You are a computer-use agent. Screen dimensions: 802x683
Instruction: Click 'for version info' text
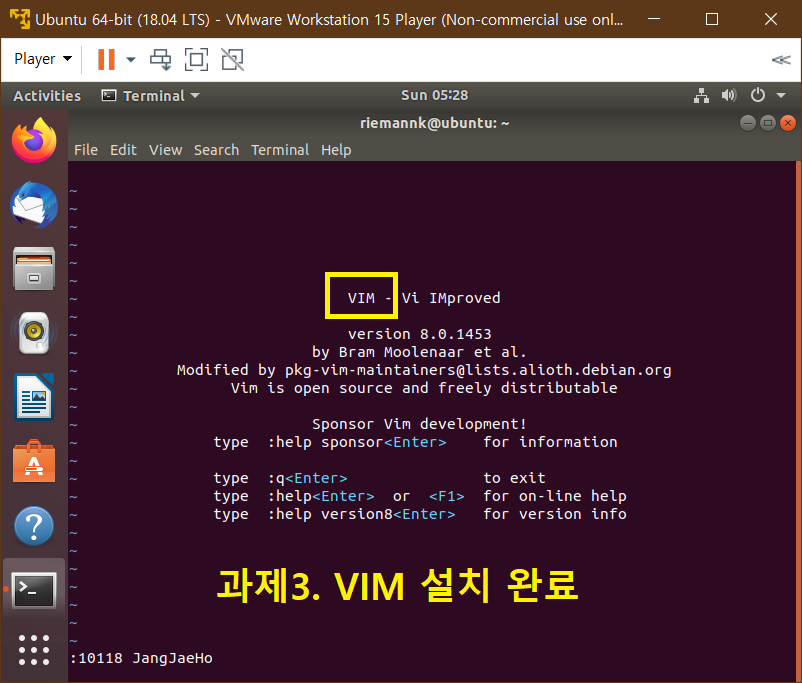click(x=555, y=514)
